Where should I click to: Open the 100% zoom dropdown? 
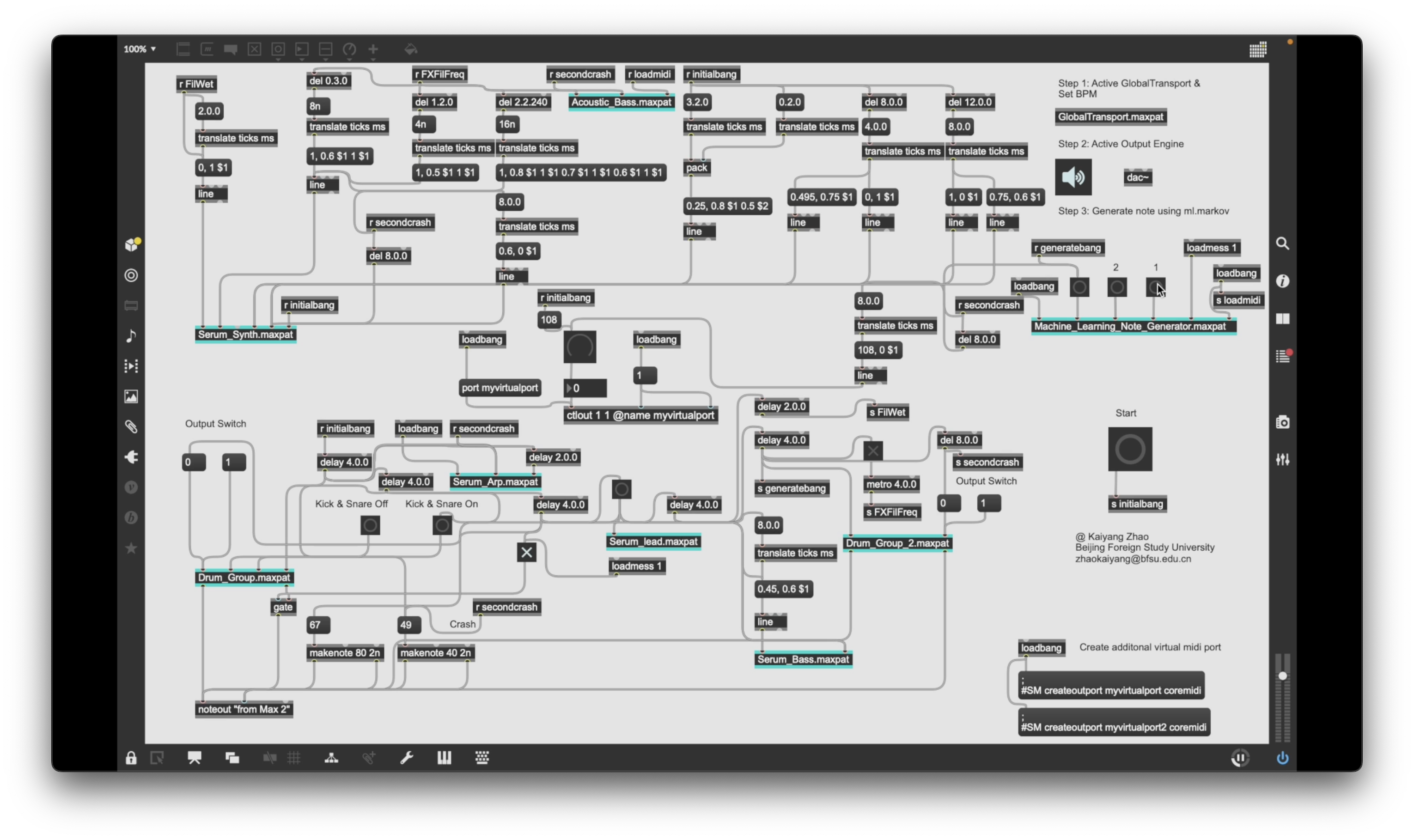[139, 49]
